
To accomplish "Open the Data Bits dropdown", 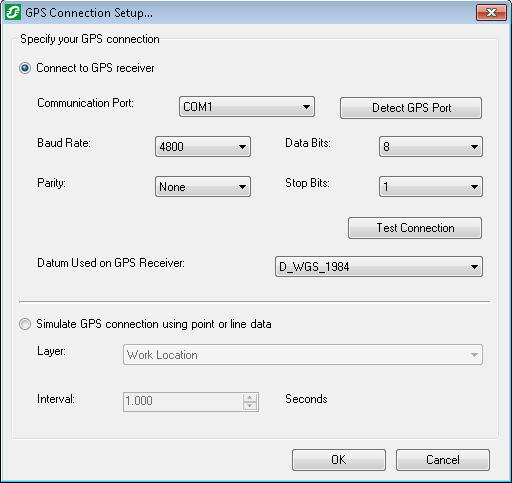I will click(431, 146).
